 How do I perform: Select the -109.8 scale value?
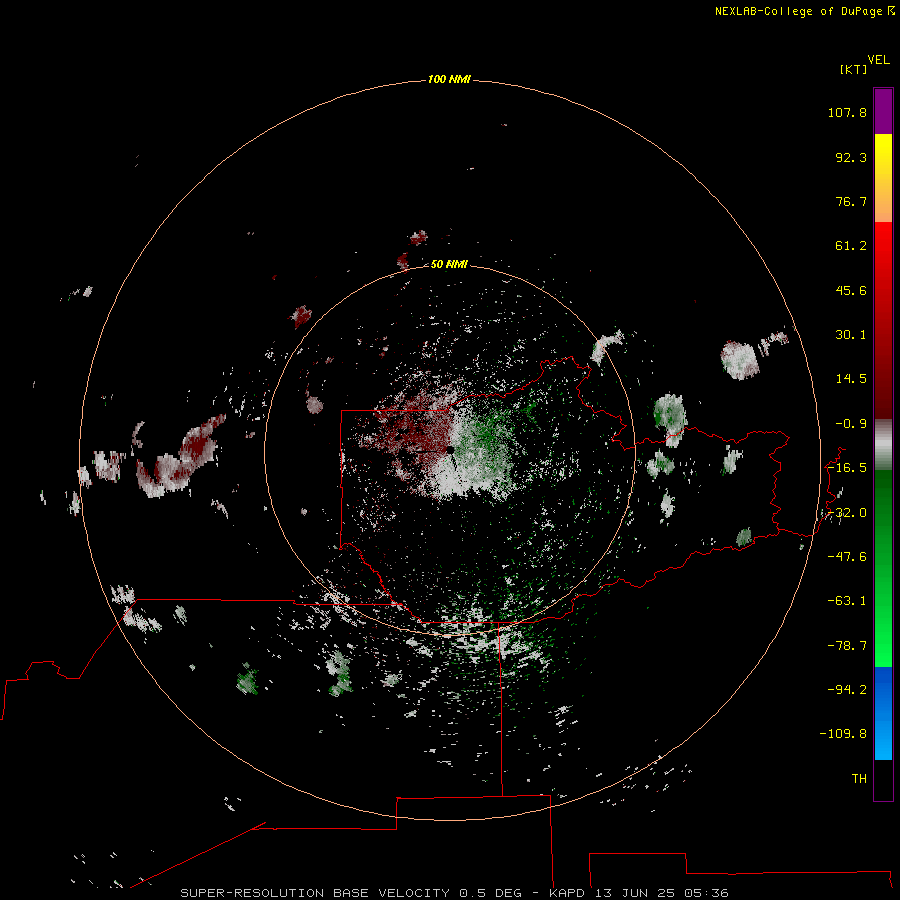point(843,734)
